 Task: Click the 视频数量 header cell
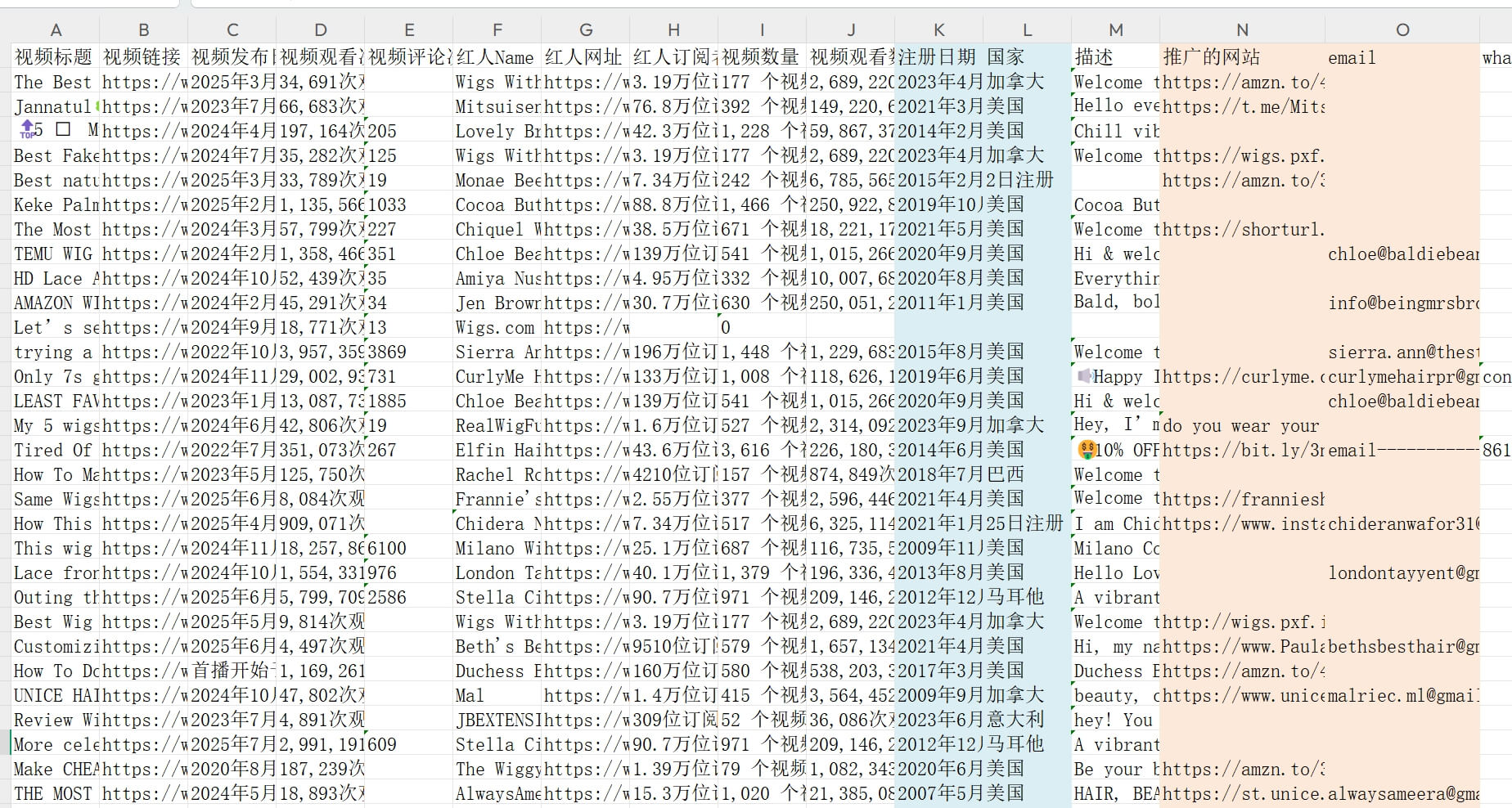click(763, 56)
